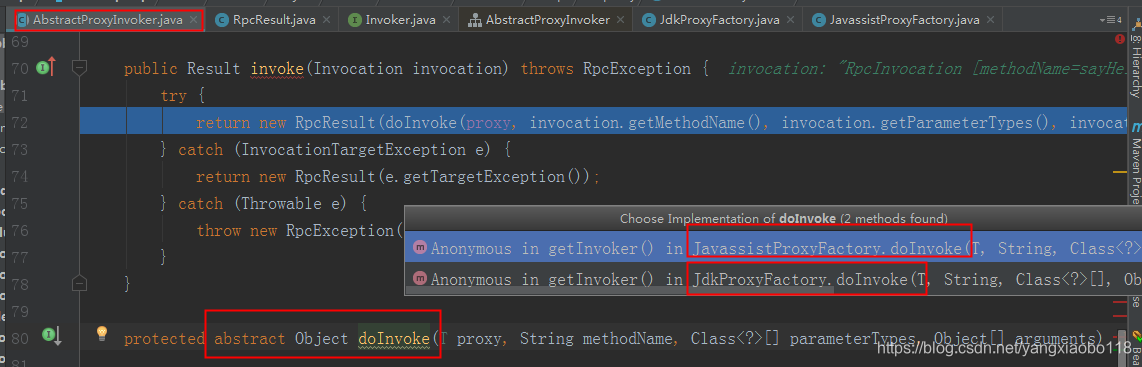Click the interface icon on Invoker.java tab
1142x367 pixels.
pos(354,20)
